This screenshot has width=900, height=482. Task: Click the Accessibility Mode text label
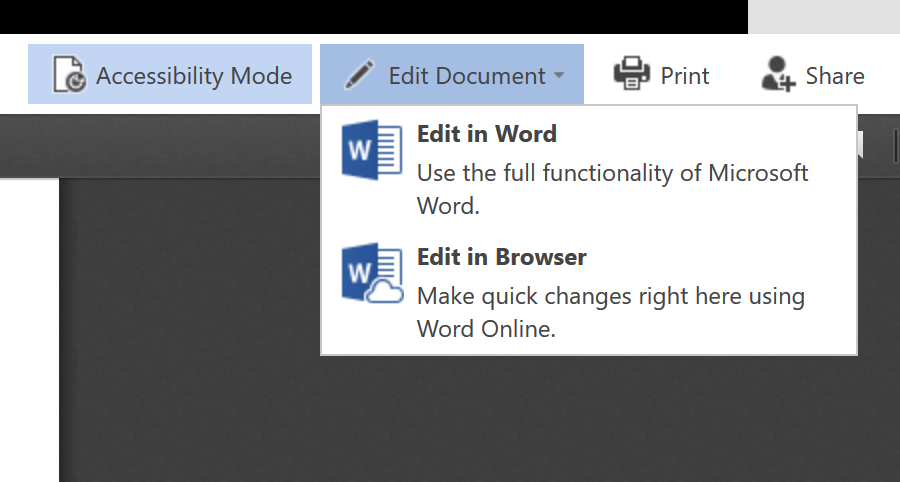tap(194, 76)
